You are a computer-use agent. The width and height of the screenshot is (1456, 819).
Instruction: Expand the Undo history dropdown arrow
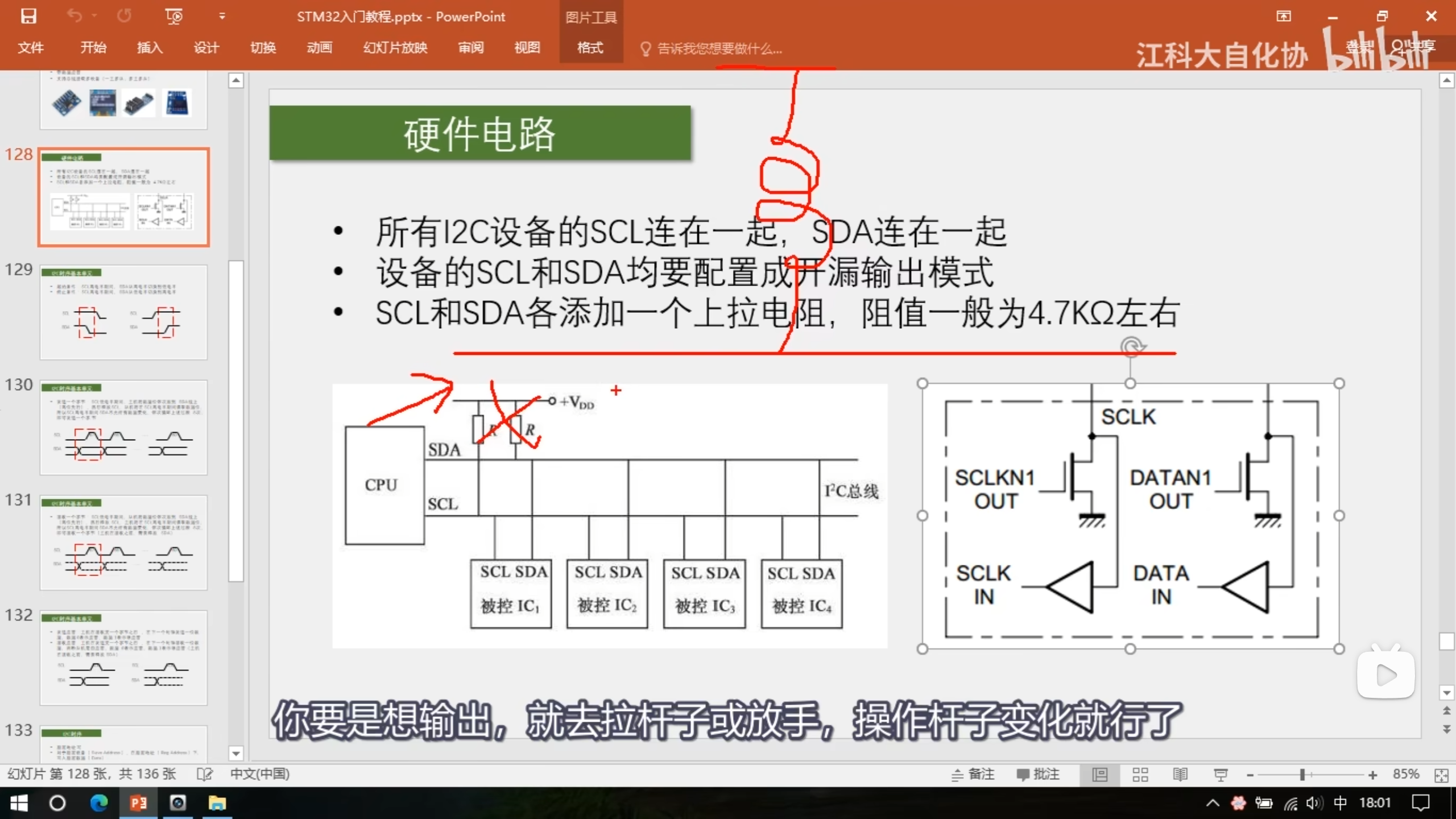(94, 16)
